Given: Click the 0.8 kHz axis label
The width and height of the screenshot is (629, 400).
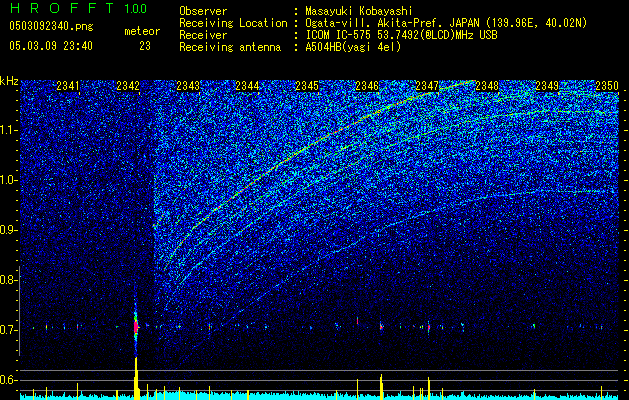Looking at the screenshot, I should coord(8,280).
